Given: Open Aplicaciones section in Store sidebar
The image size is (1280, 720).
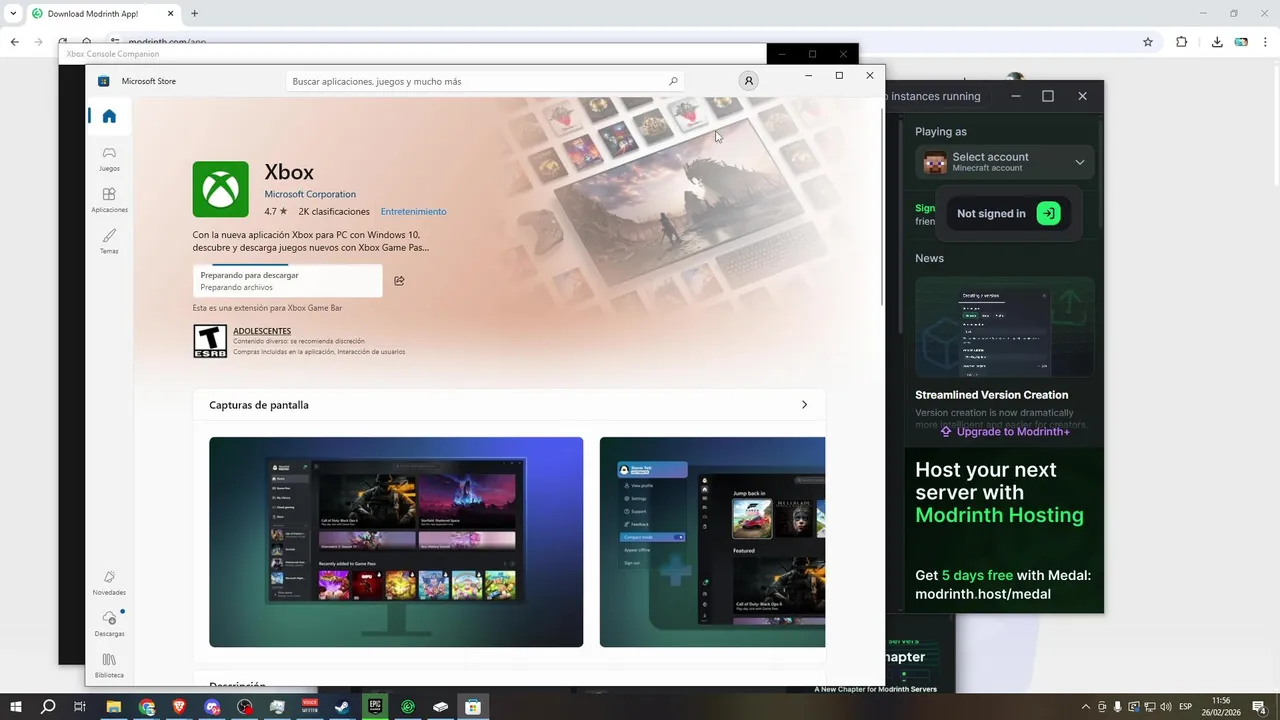Looking at the screenshot, I should pos(109,200).
